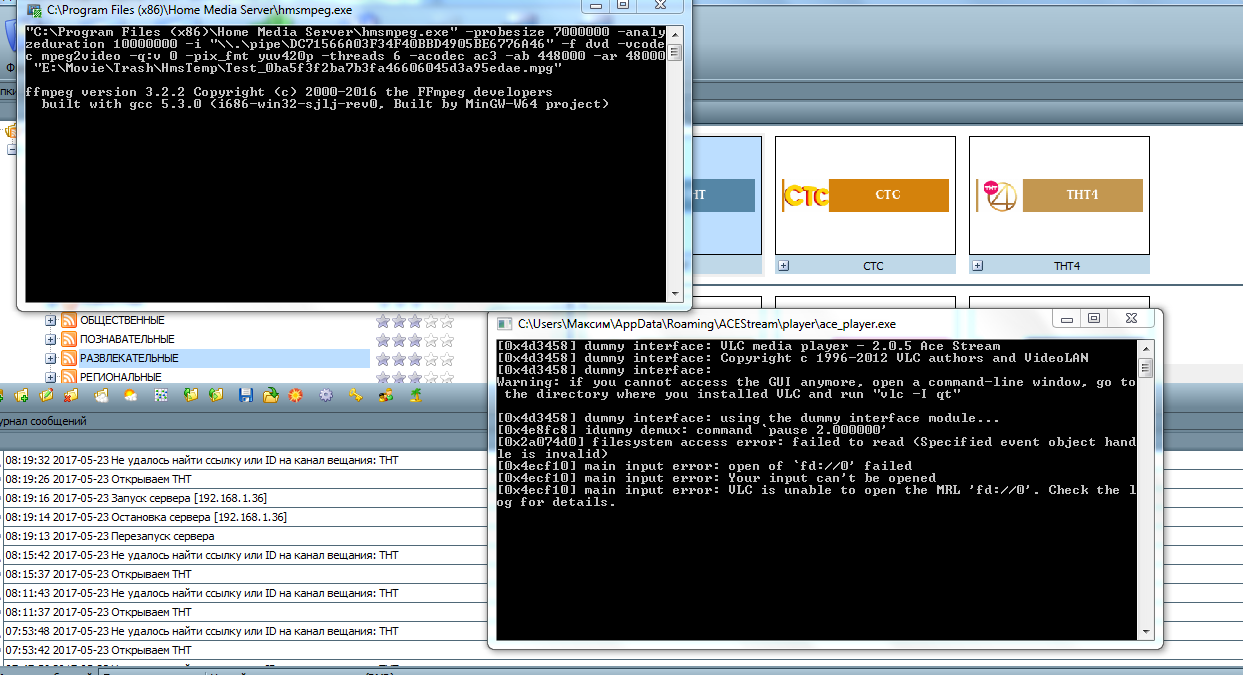Click the blue floppy disk save icon
The image size is (1243, 675).
[245, 396]
